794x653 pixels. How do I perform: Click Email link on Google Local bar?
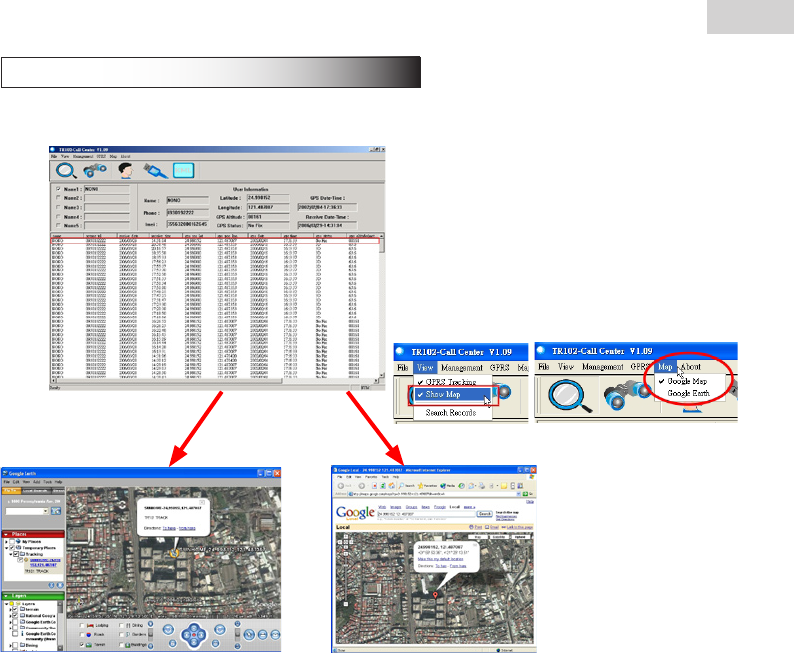tap(492, 527)
